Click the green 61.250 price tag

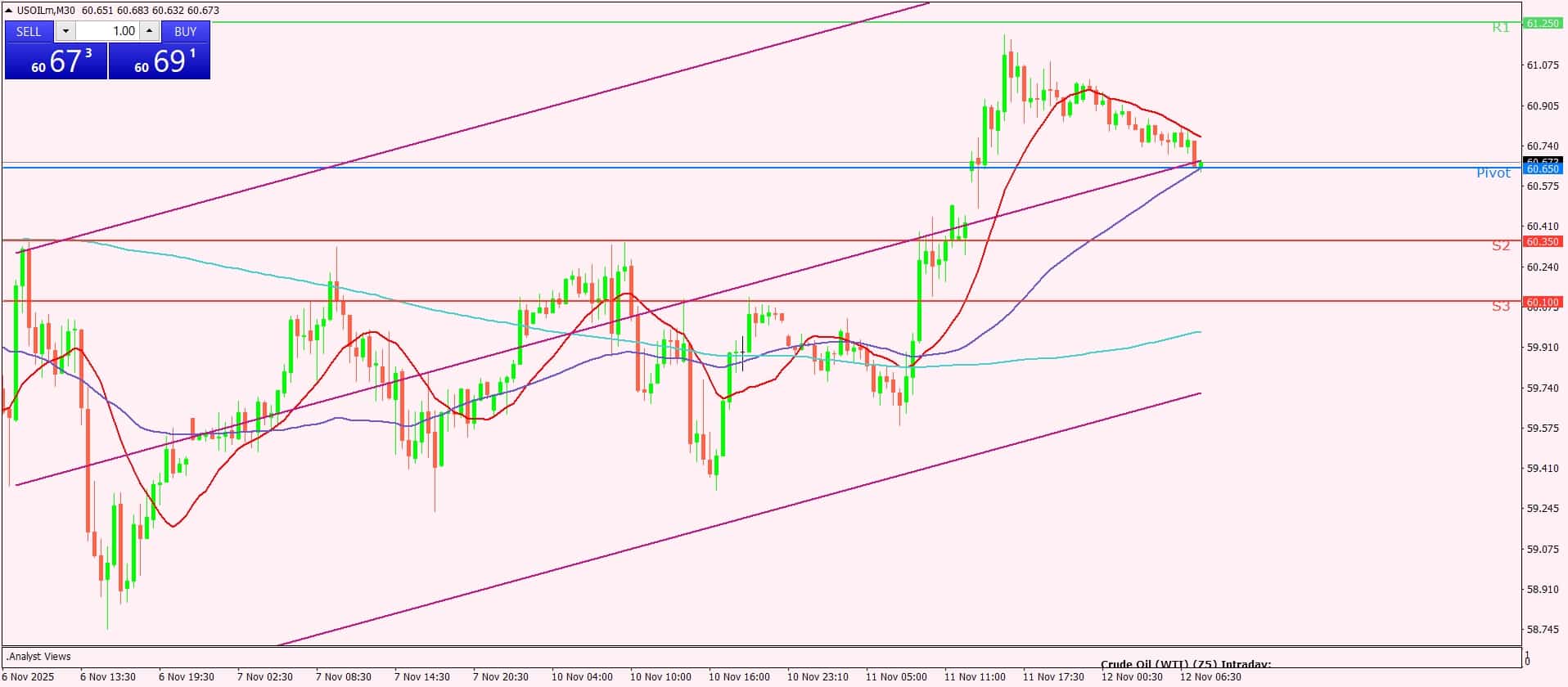[x=1543, y=24]
